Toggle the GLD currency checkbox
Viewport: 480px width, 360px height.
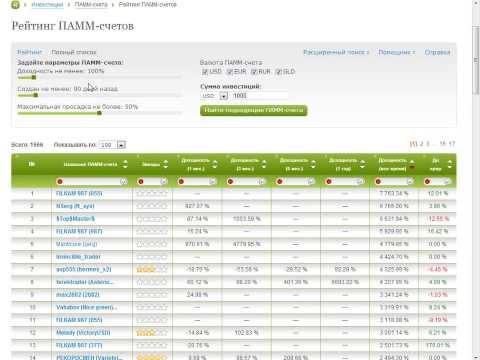[x=279, y=72]
